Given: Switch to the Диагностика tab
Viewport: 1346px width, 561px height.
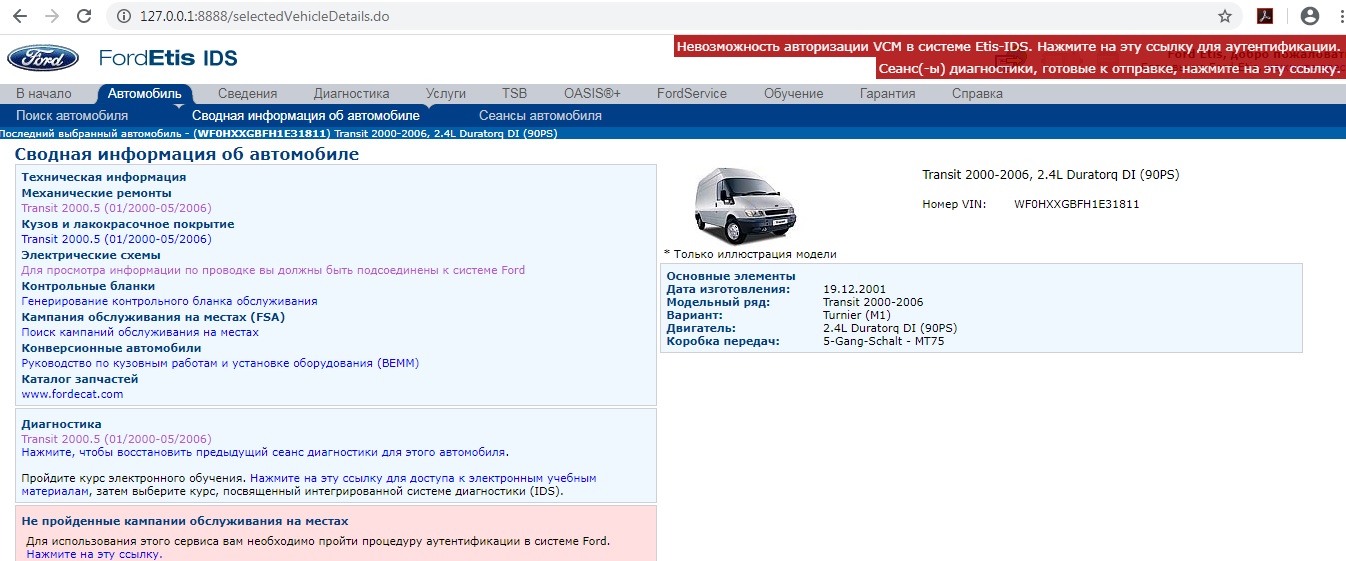Looking at the screenshot, I should coord(351,94).
